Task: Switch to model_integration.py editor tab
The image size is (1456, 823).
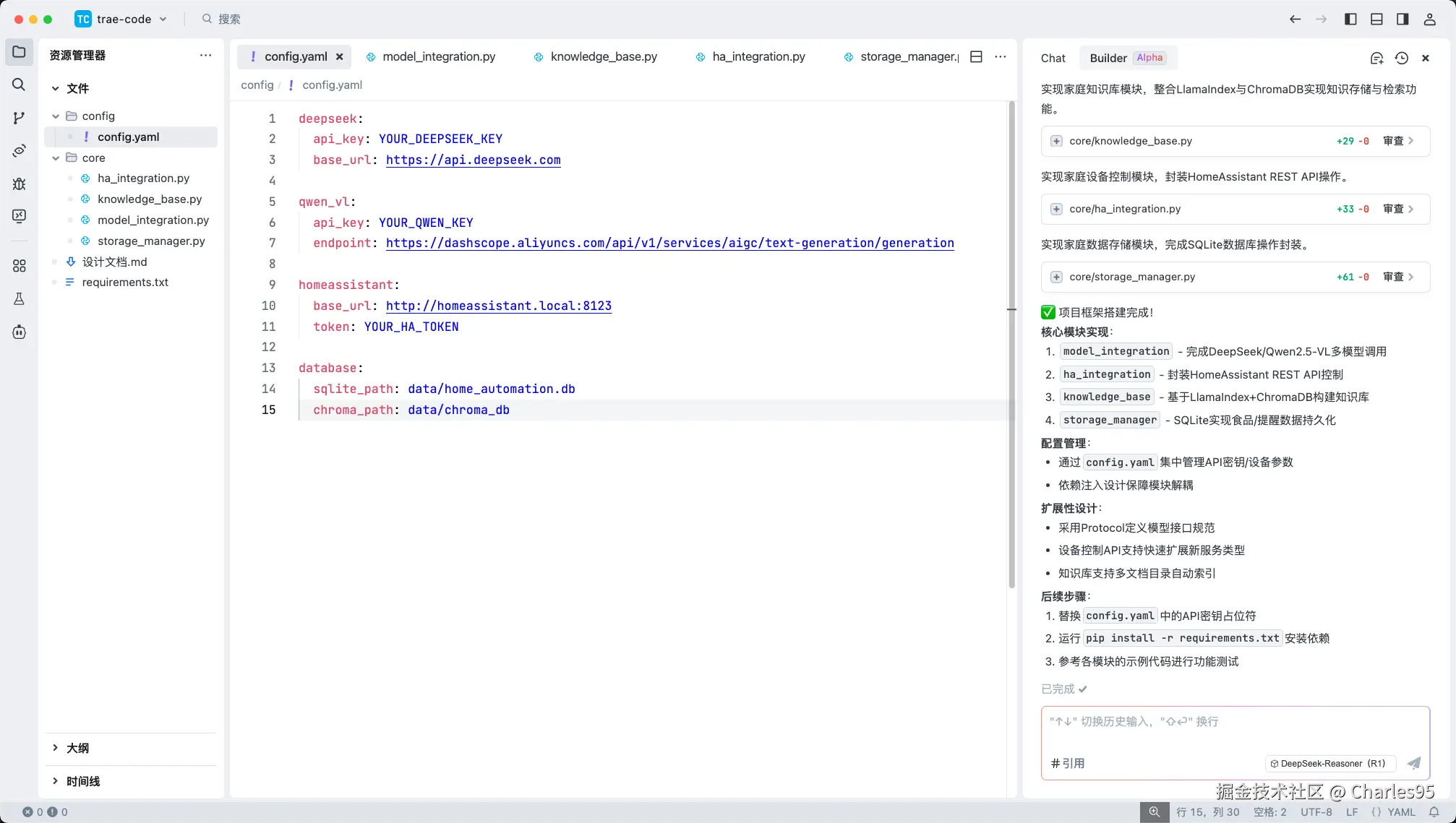Action: click(438, 56)
